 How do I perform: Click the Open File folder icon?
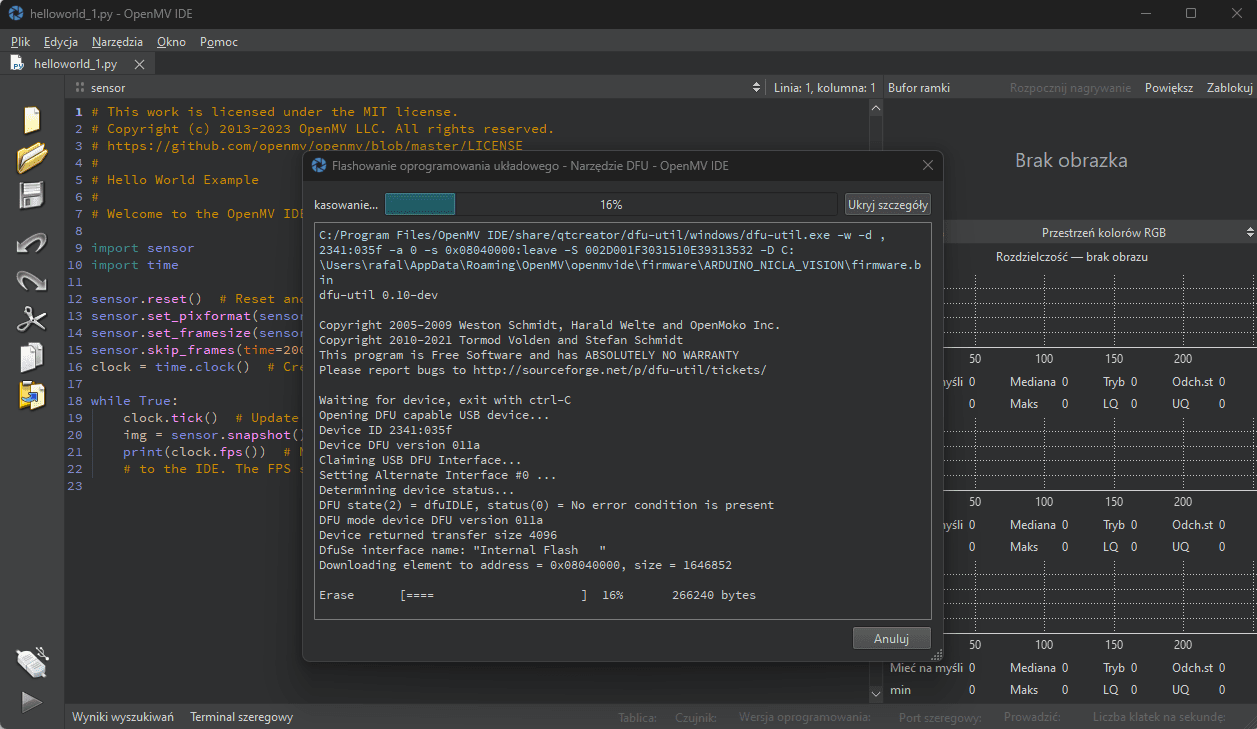[32, 157]
